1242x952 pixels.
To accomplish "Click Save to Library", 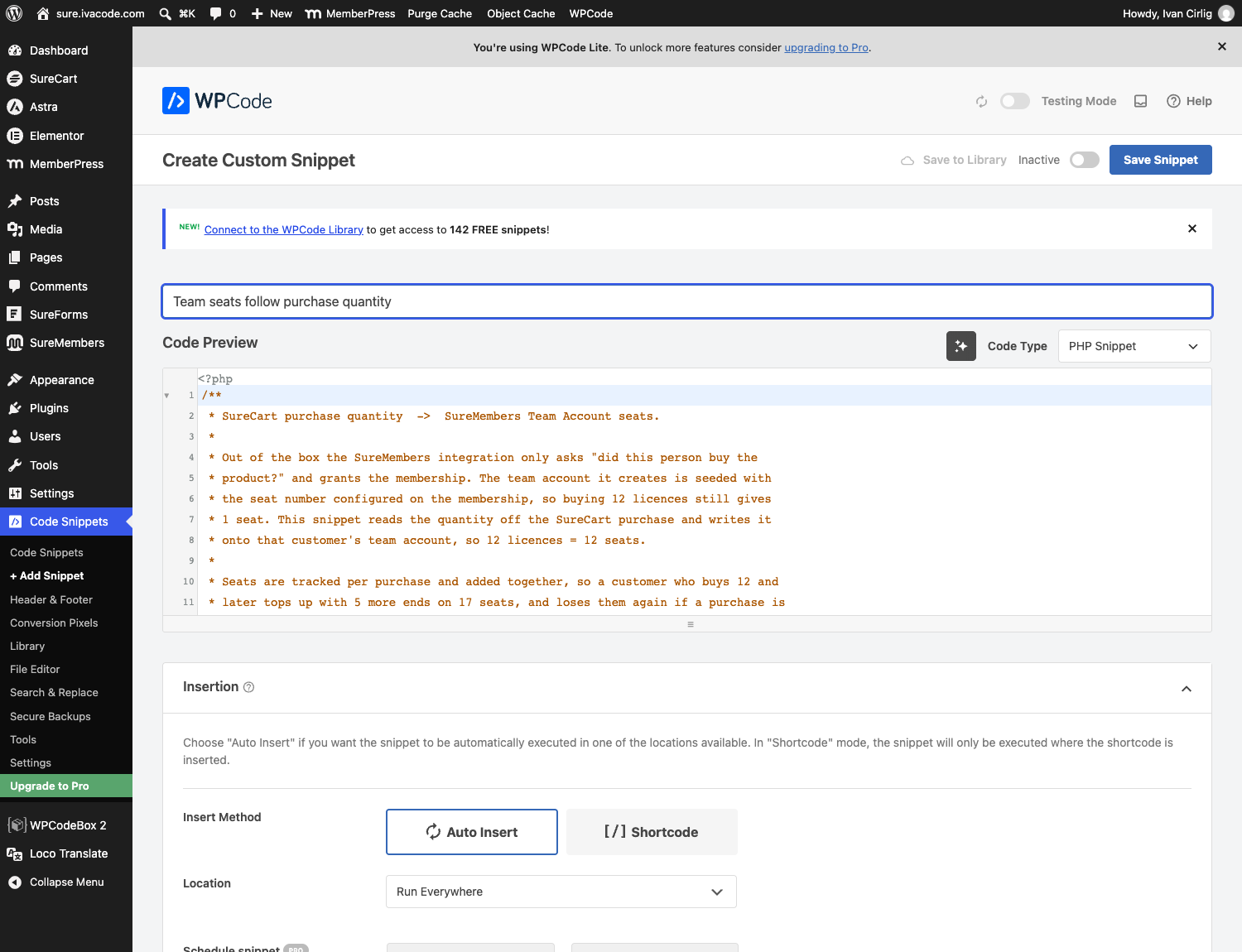I will tap(954, 160).
